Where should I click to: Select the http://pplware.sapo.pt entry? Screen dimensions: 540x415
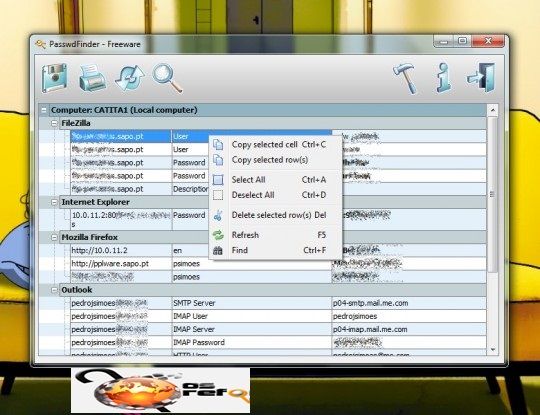coord(121,264)
